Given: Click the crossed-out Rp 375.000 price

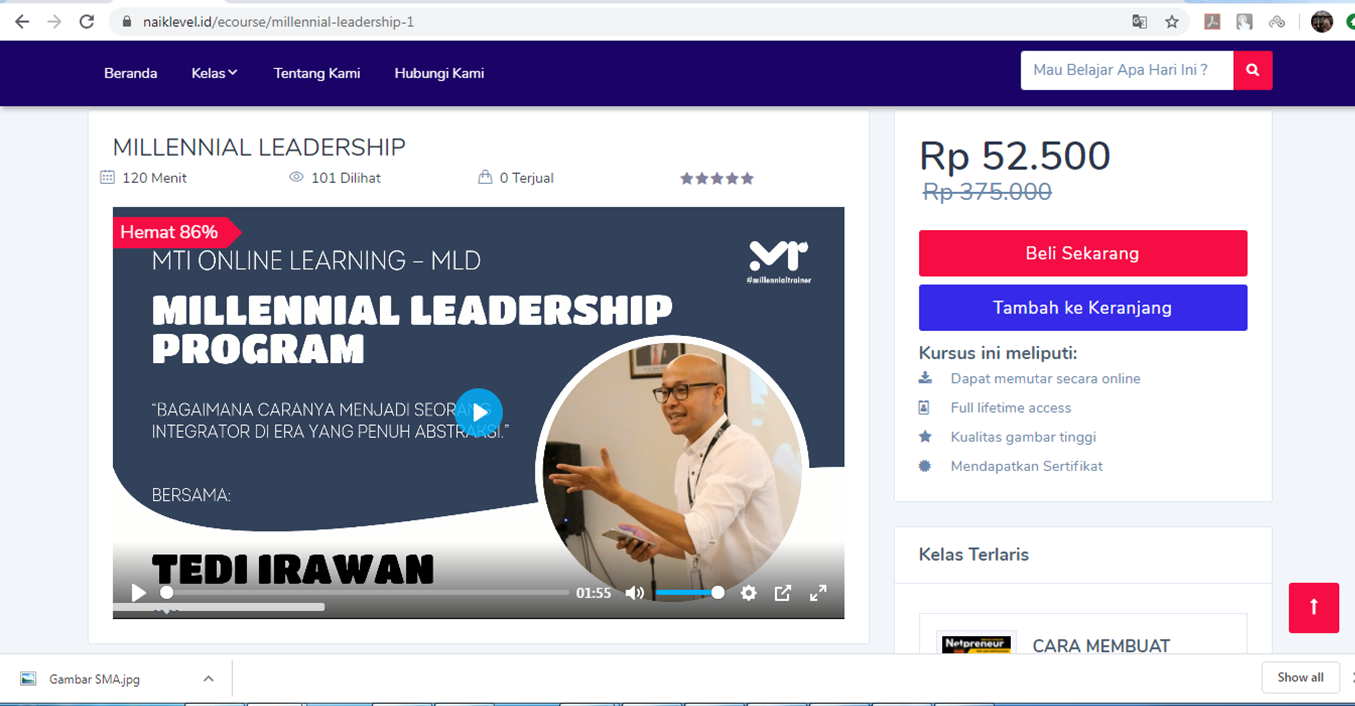Looking at the screenshot, I should click(987, 192).
